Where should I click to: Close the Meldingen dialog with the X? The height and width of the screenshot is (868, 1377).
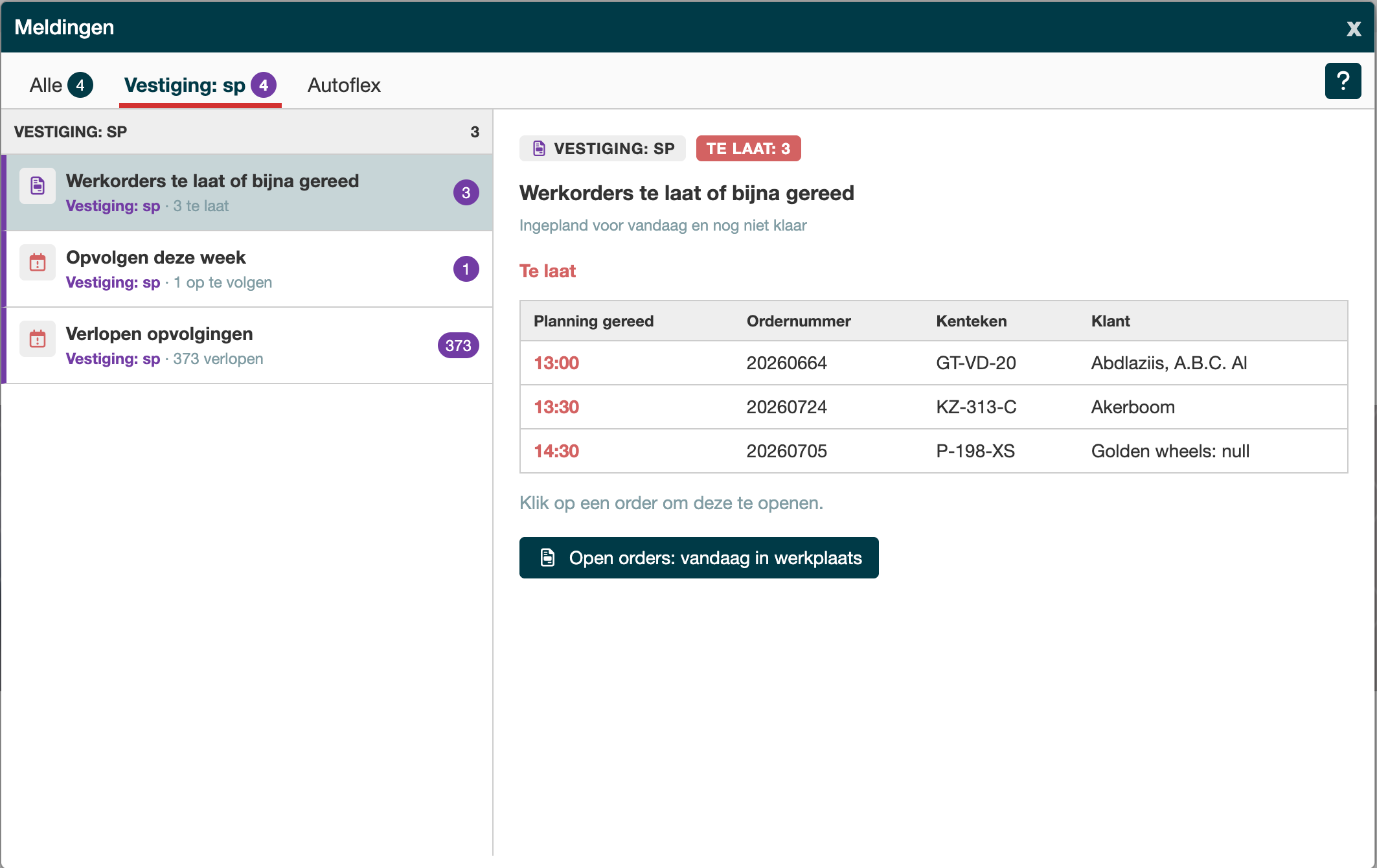[1353, 28]
